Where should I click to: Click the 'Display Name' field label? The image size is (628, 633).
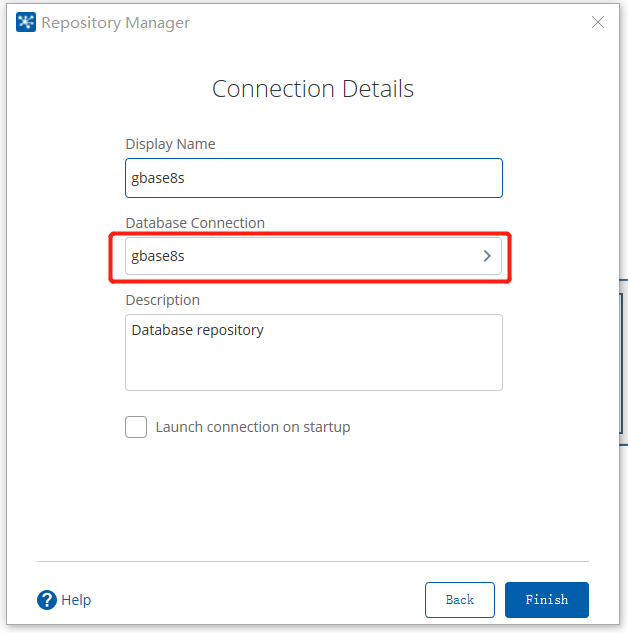pos(170,144)
